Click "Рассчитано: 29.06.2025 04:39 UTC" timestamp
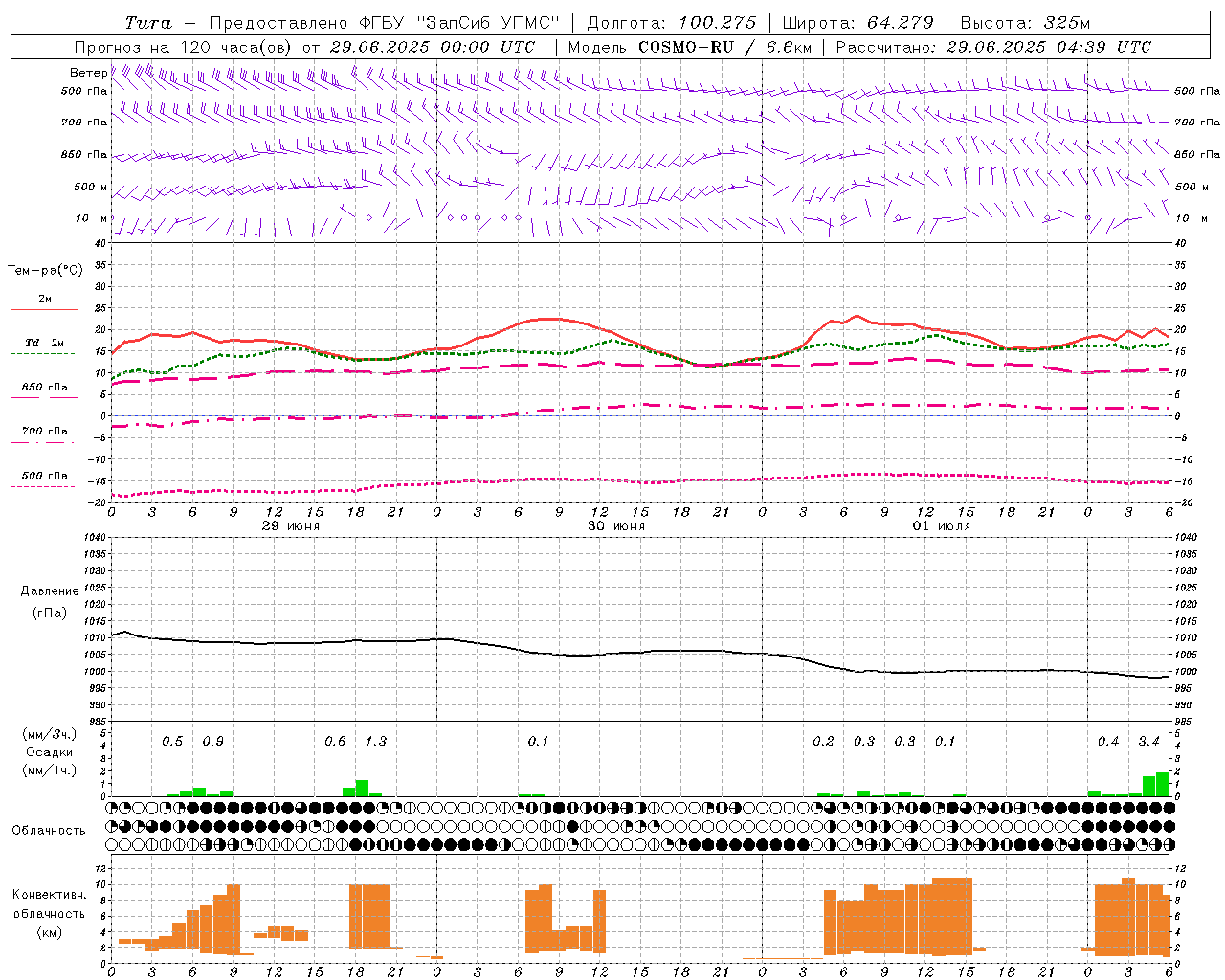 coord(993,47)
